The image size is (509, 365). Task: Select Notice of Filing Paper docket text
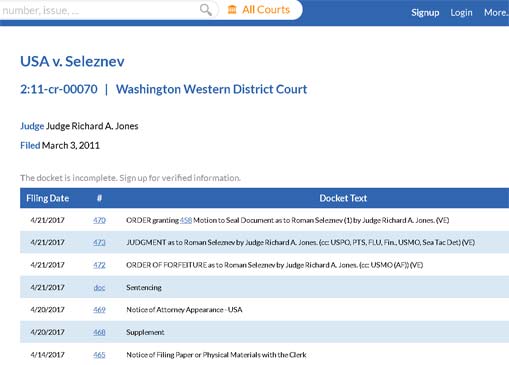(x=216, y=355)
